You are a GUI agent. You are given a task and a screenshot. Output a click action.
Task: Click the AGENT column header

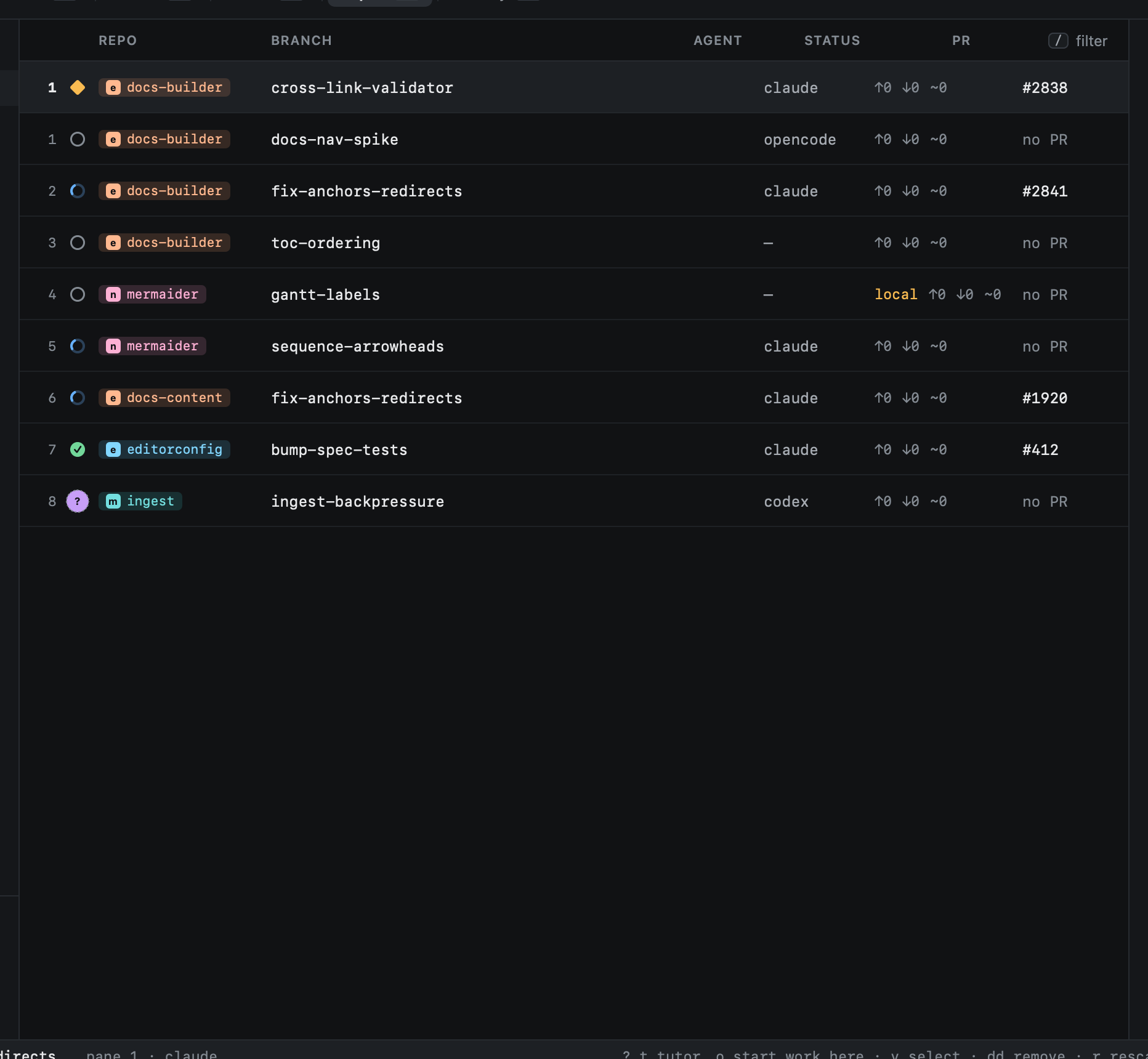[x=717, y=41]
